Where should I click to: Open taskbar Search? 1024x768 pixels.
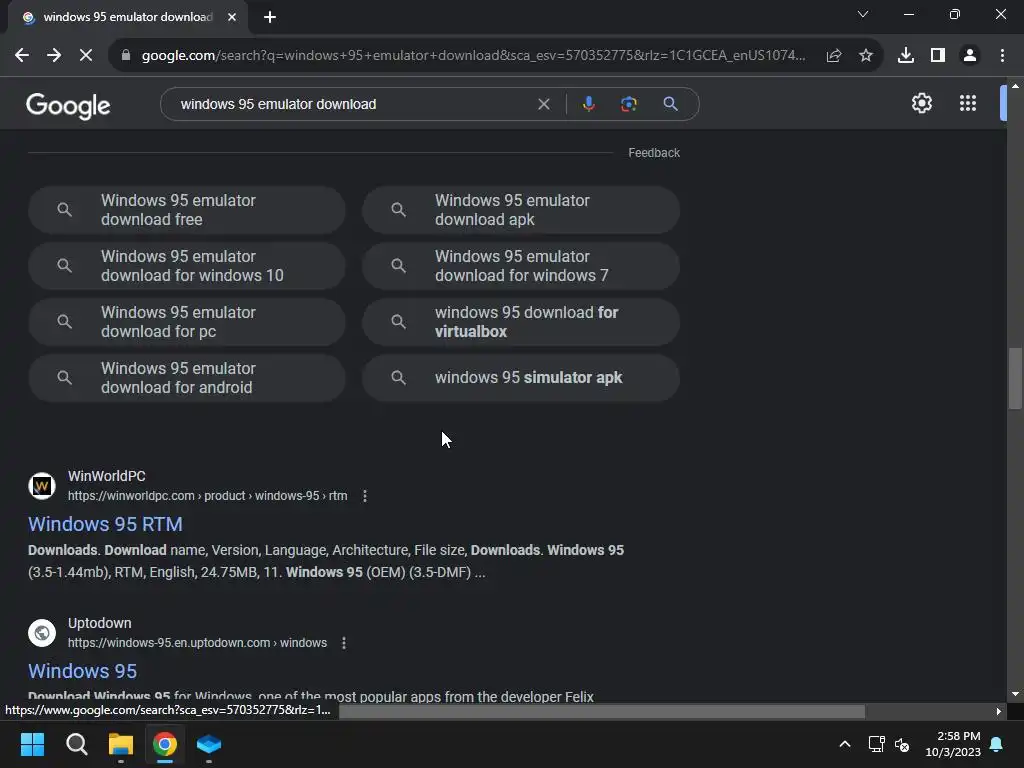76,744
